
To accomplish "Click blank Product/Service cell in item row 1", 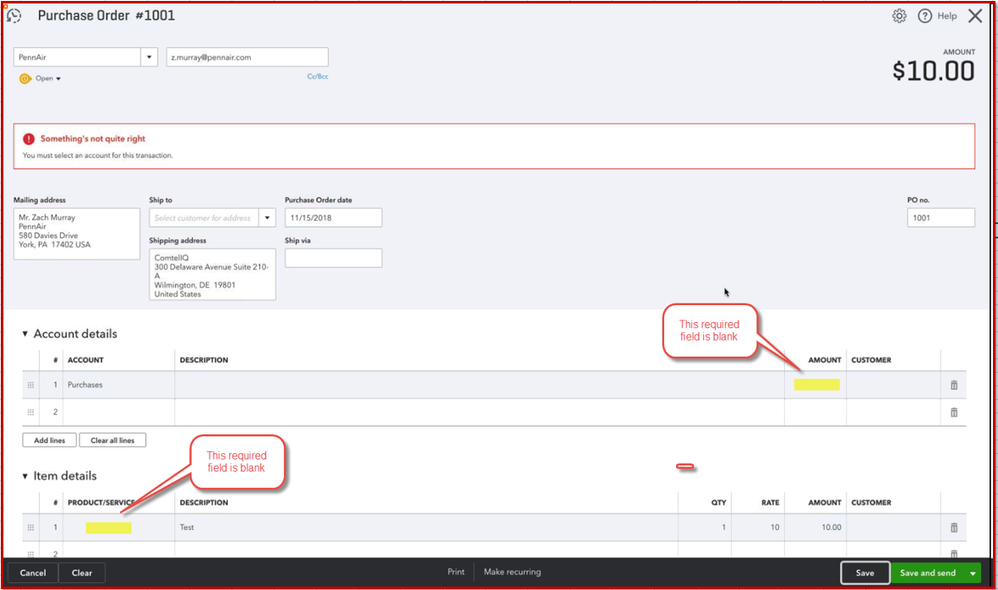I will 119,528.
